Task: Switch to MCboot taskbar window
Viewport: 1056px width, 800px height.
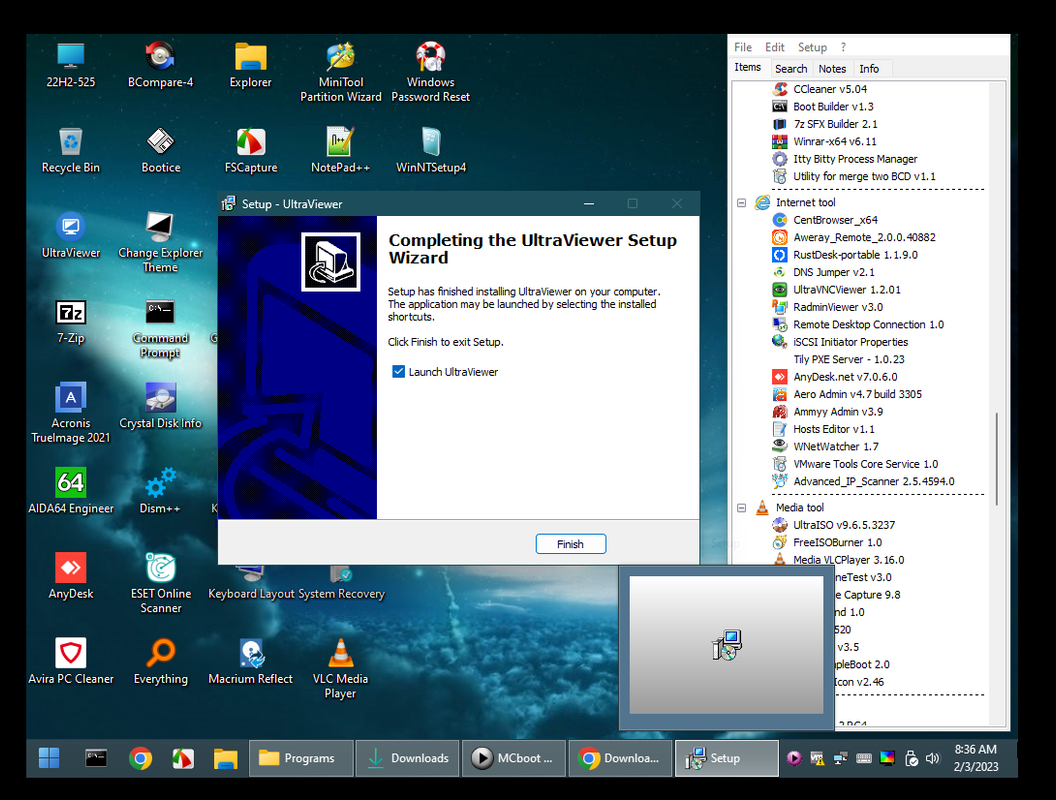Action: pyautogui.click(x=514, y=758)
